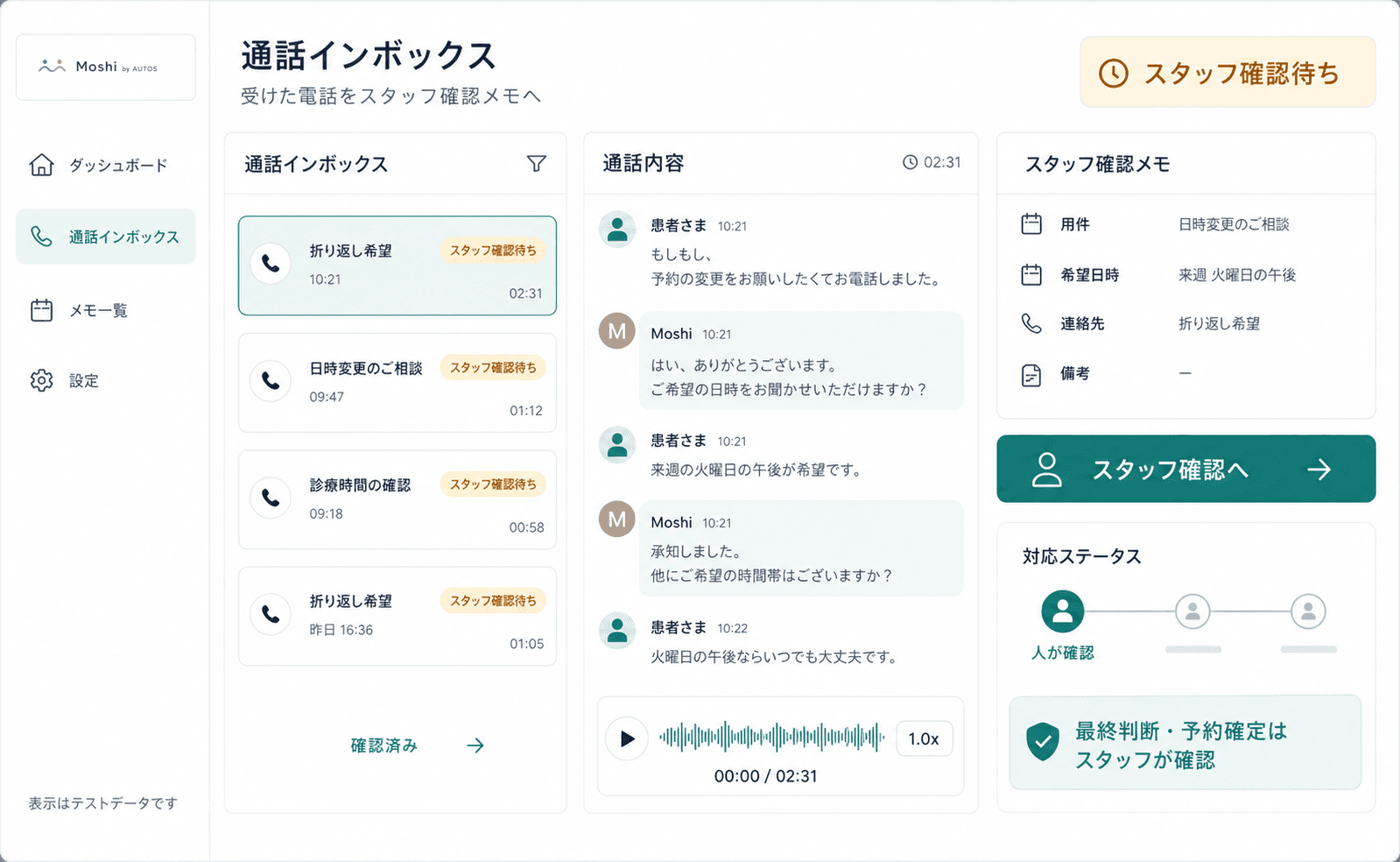Viewport: 1400px width, 862px height.
Task: Click patient avatar on the もしもし message
Action: [x=617, y=229]
